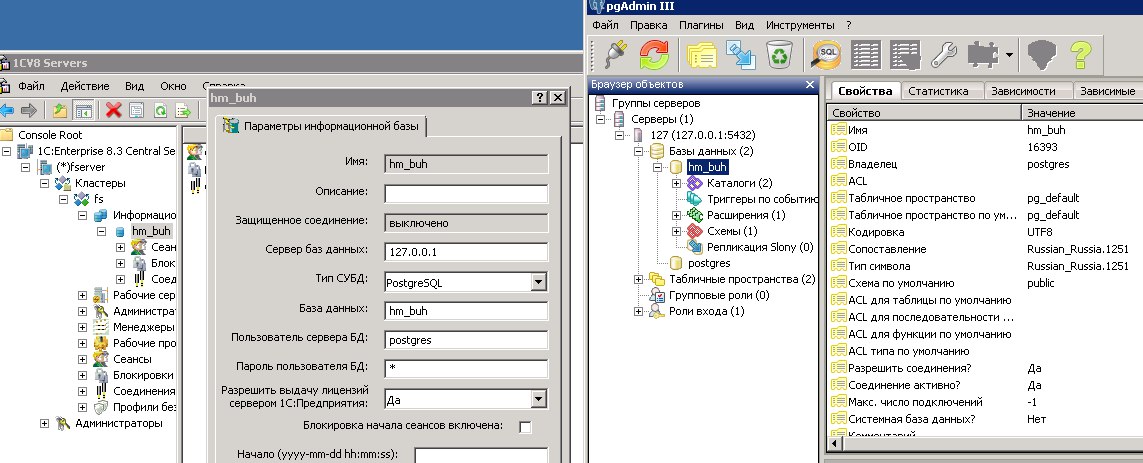Open the Плагины menu in pgAdmin
This screenshot has width=1143, height=463.
(x=701, y=25)
